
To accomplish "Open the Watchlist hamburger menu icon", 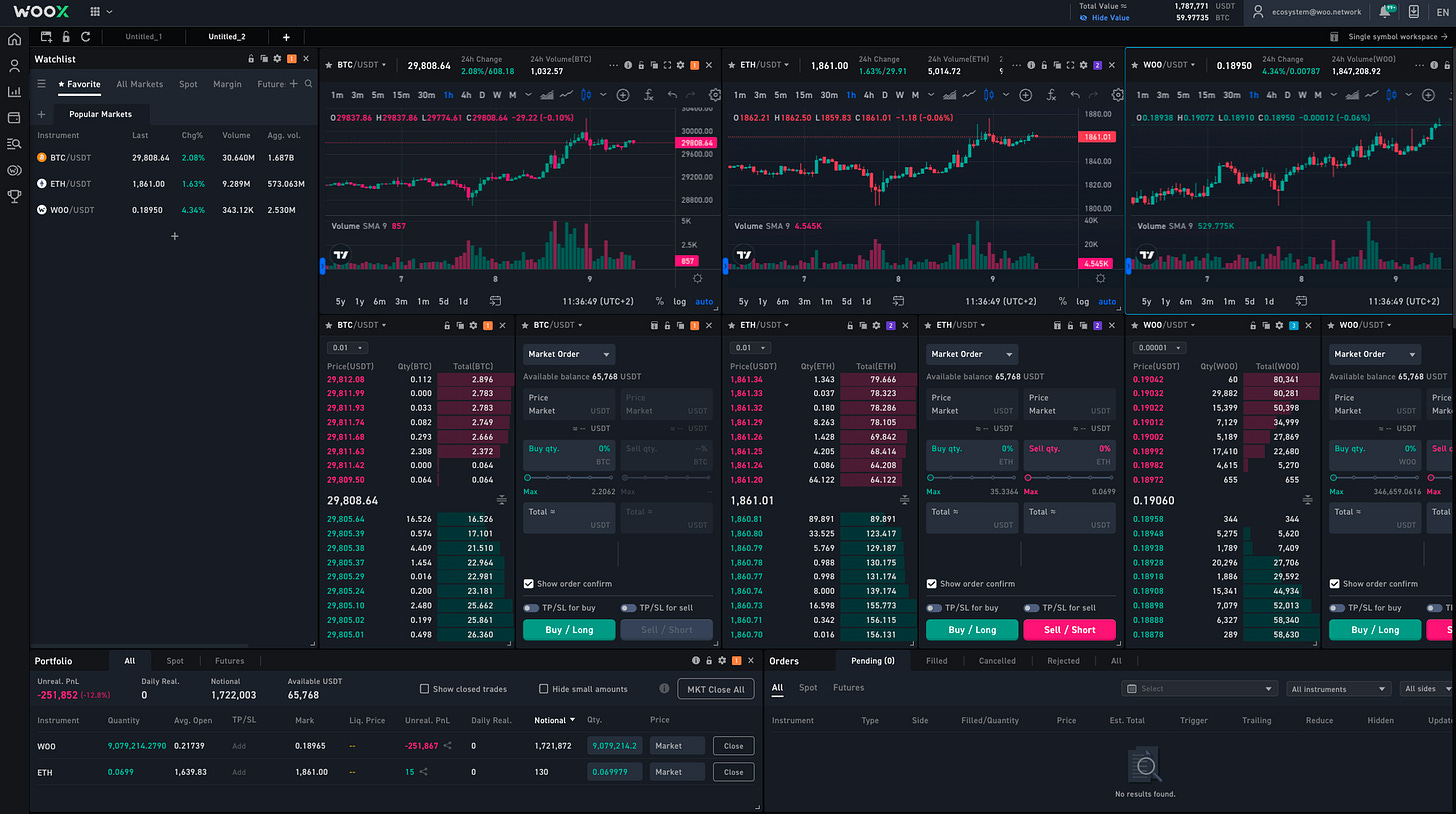I will [x=41, y=84].
